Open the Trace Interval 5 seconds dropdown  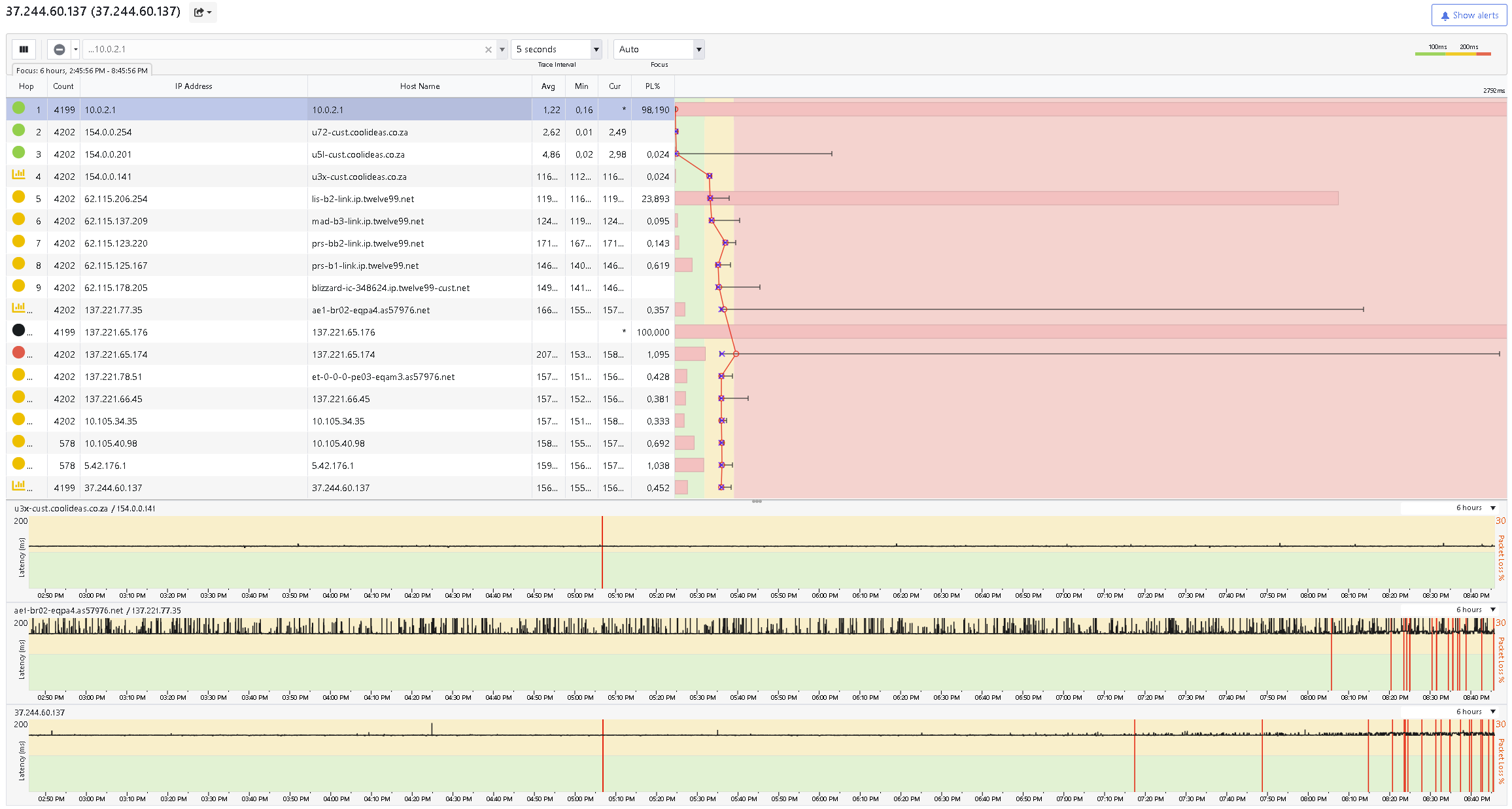(557, 49)
